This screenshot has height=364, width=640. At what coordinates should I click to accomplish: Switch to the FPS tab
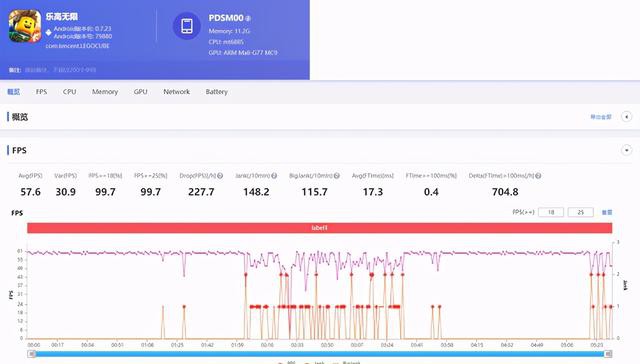tap(41, 92)
